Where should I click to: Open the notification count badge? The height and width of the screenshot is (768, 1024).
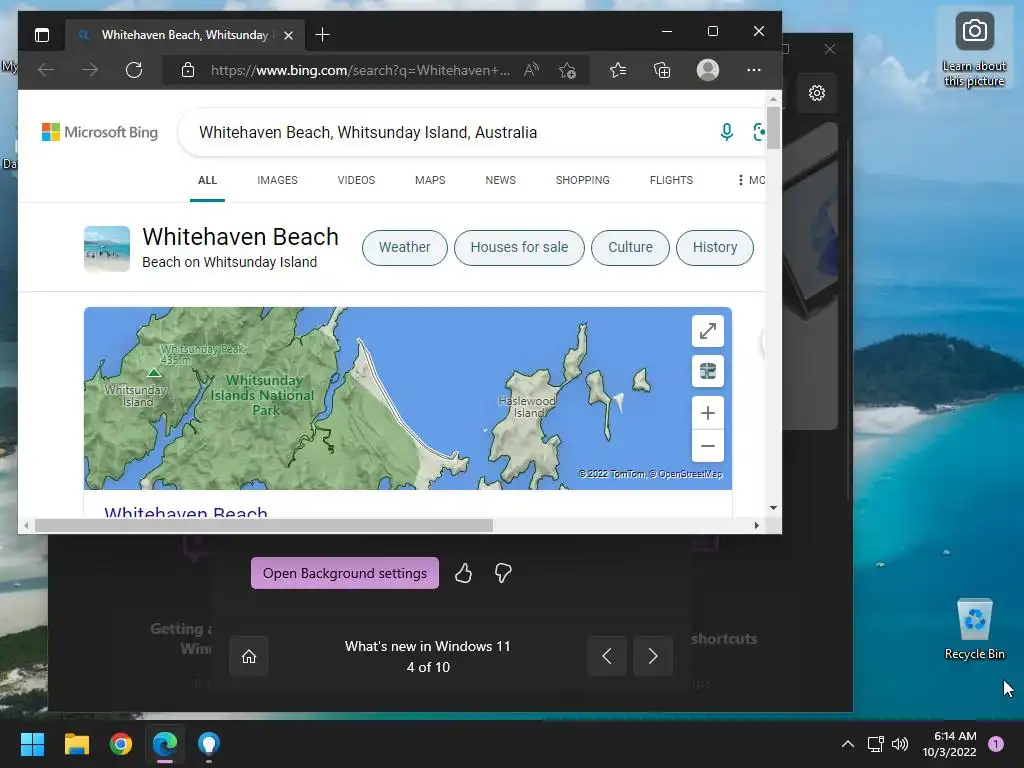pos(996,744)
